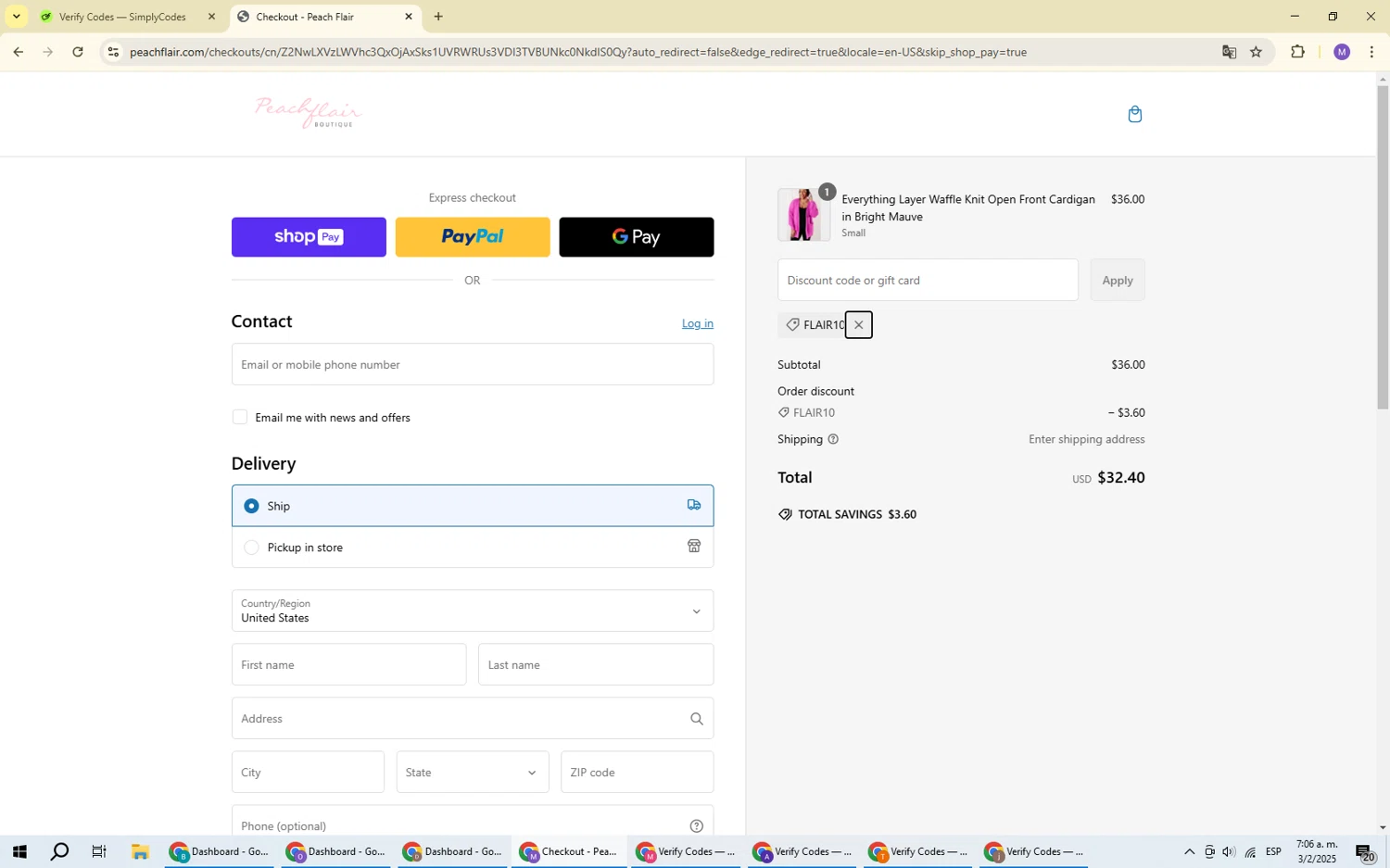
Task: Close the Verify Codes — SimplyCodes tab
Action: (x=211, y=17)
